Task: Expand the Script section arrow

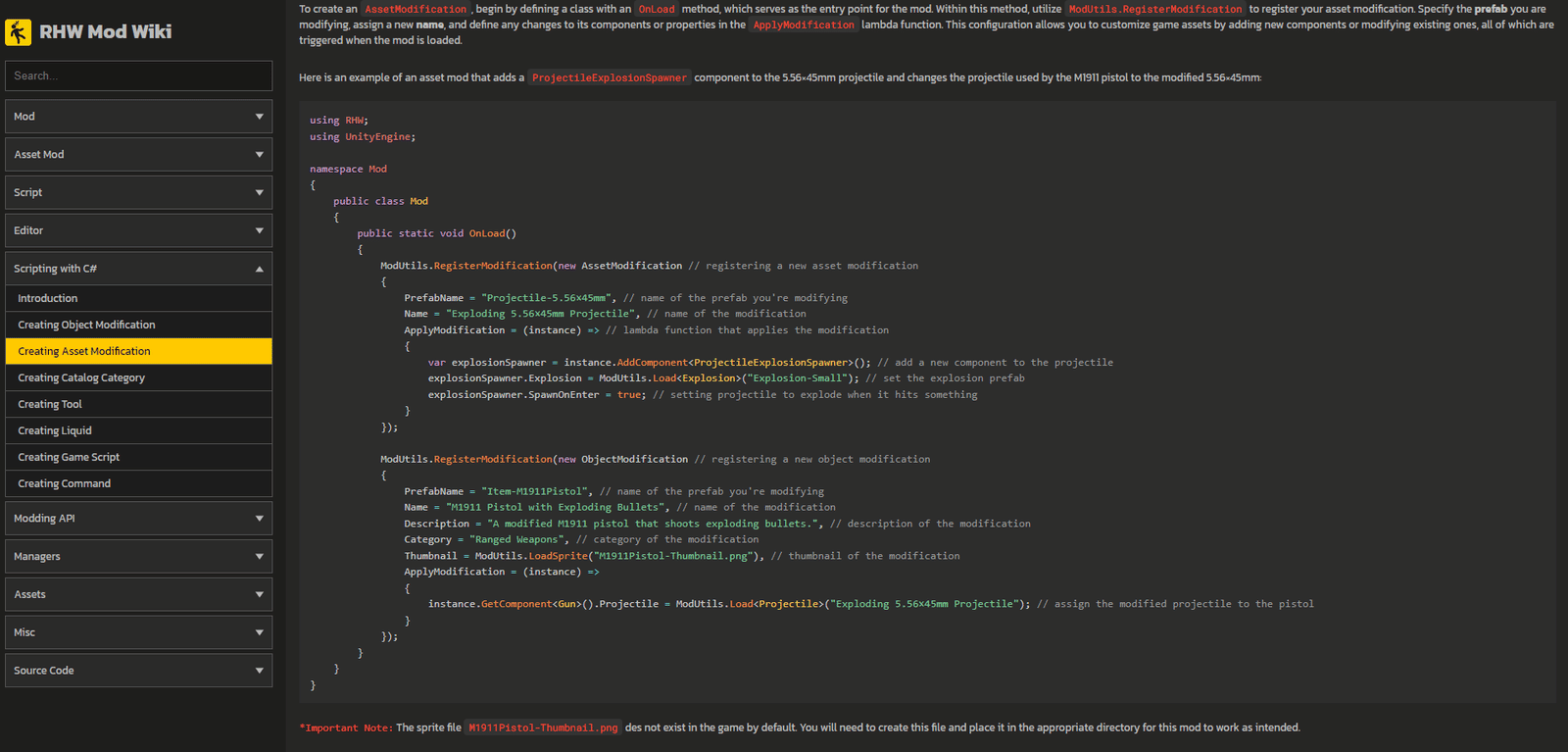Action: tap(260, 193)
